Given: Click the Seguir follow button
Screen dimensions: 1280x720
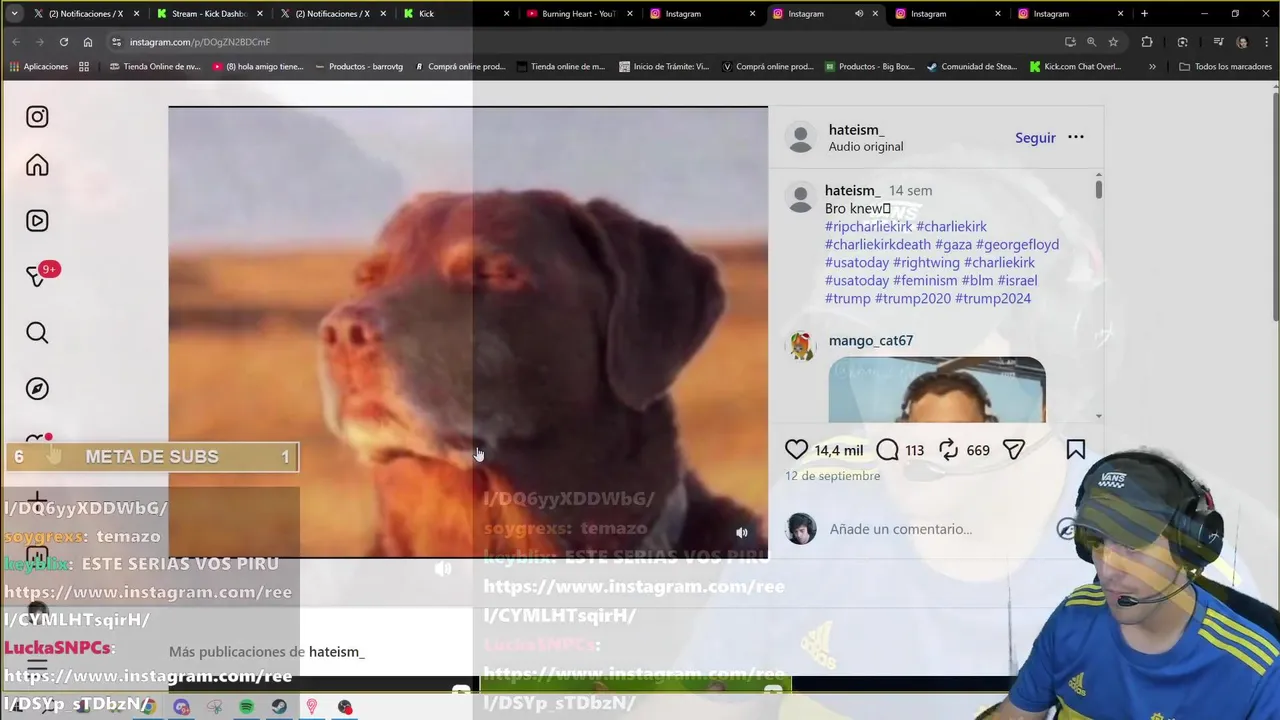Looking at the screenshot, I should [1035, 138].
